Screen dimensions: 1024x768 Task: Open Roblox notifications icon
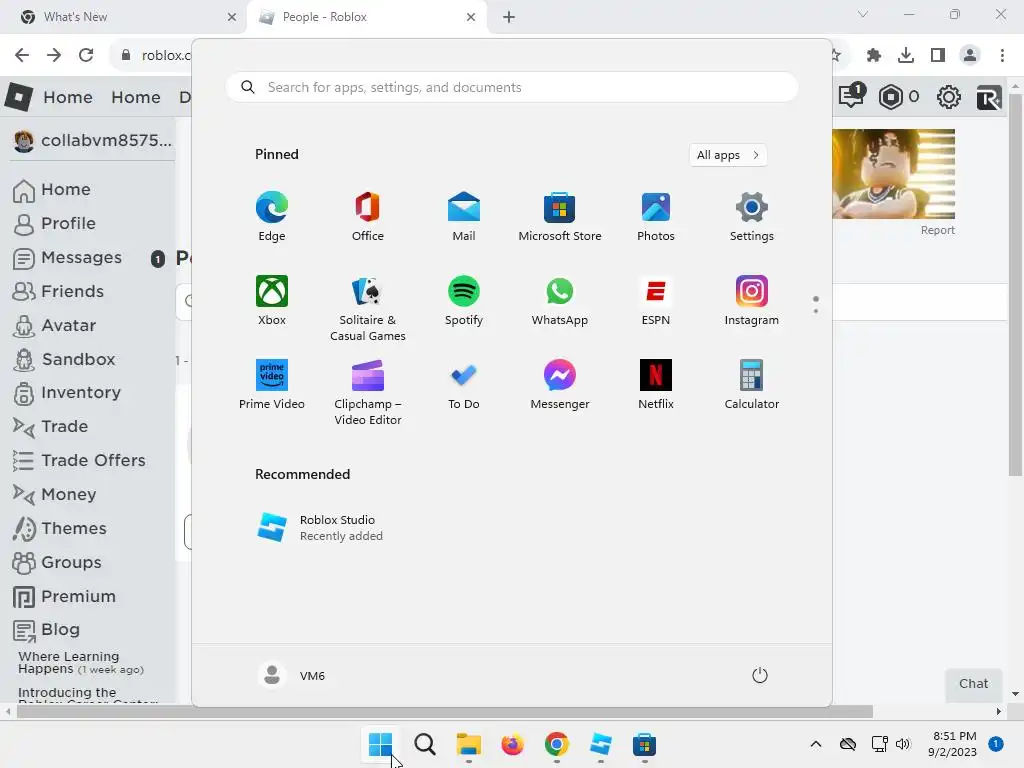[x=852, y=96]
